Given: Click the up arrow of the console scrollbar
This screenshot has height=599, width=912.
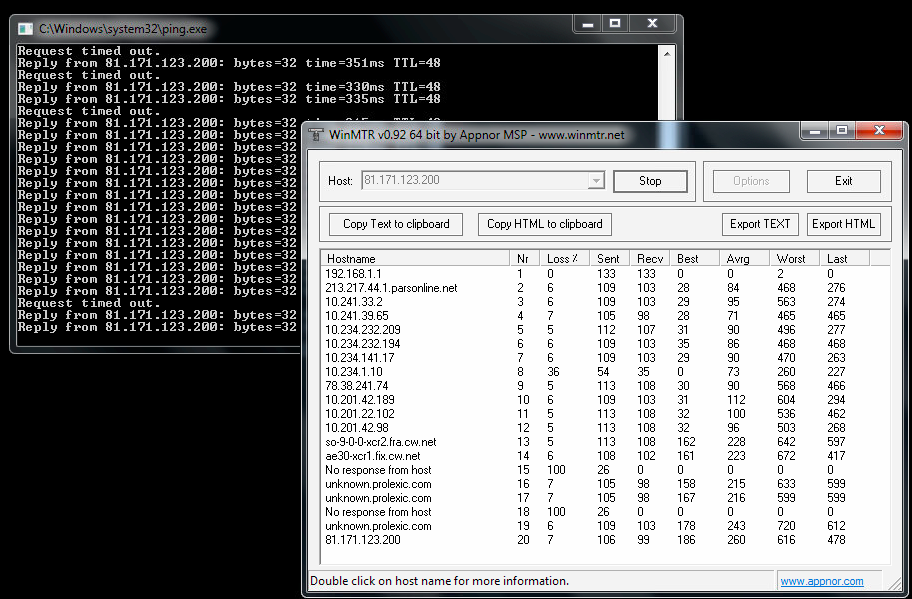Looking at the screenshot, I should [x=667, y=54].
